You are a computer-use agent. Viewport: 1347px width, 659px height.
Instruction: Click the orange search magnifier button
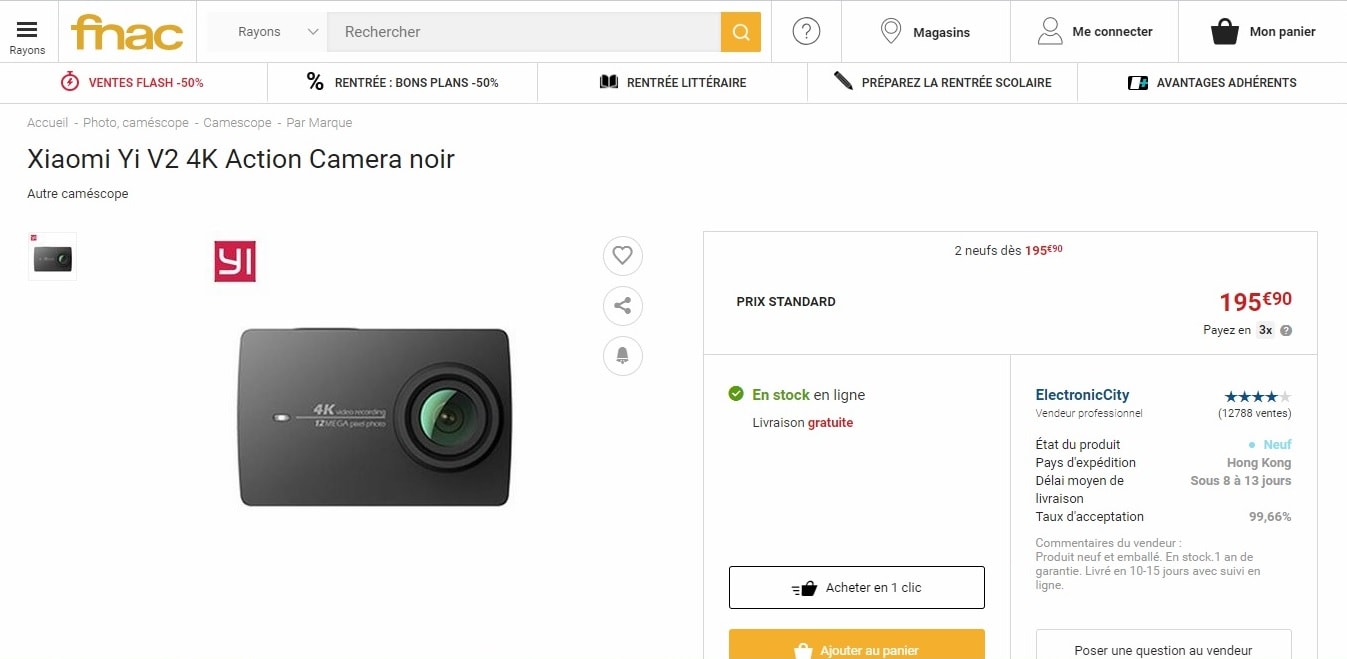pos(741,32)
